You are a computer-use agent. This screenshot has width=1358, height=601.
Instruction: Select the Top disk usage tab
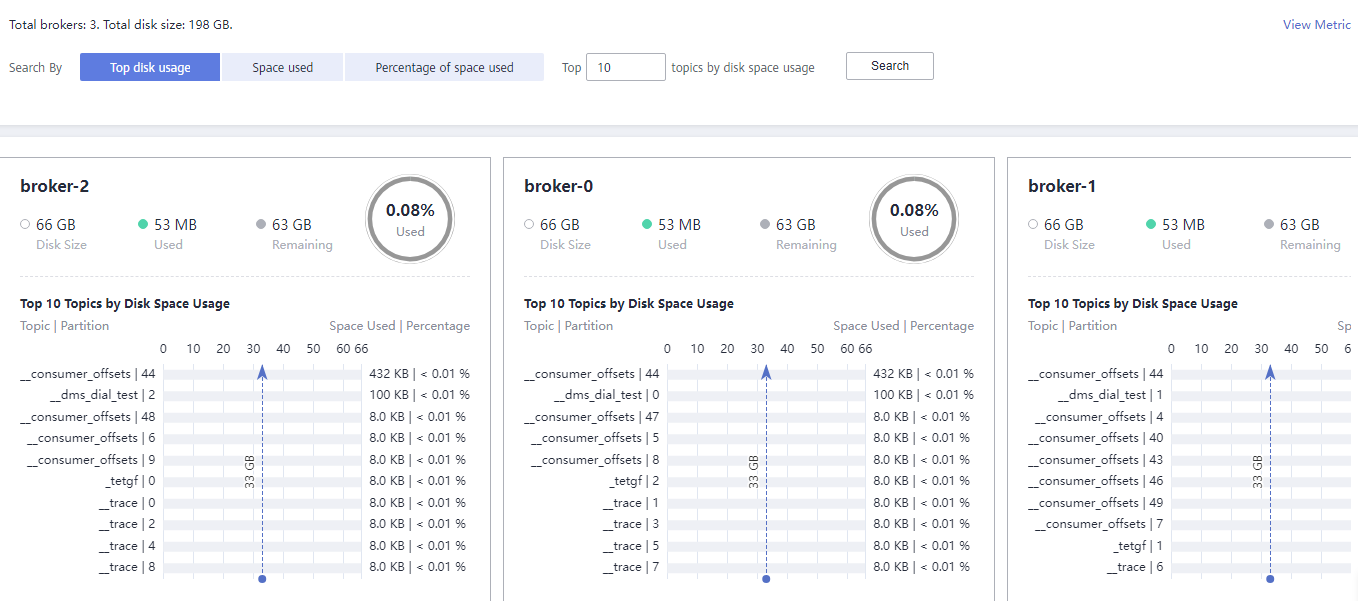pos(150,67)
